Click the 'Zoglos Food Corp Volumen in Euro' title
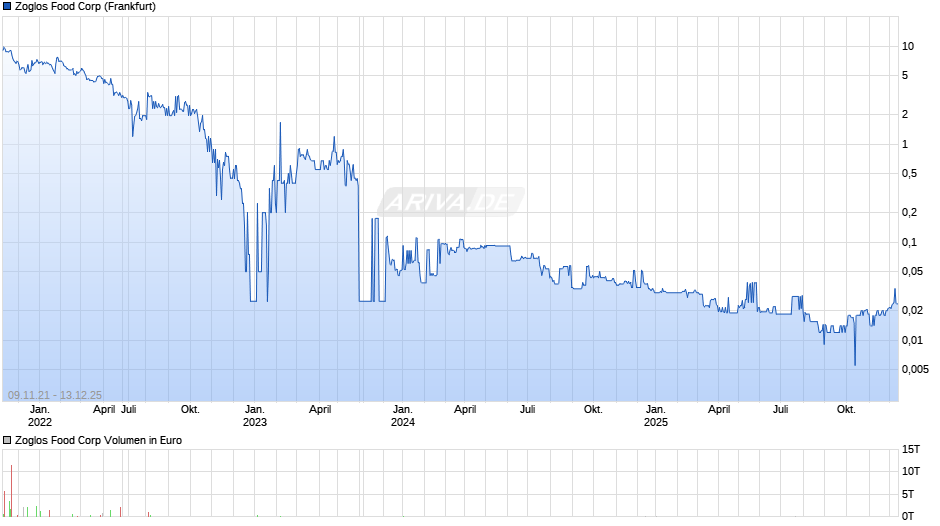This screenshot has height=526, width=940. [x=98, y=440]
